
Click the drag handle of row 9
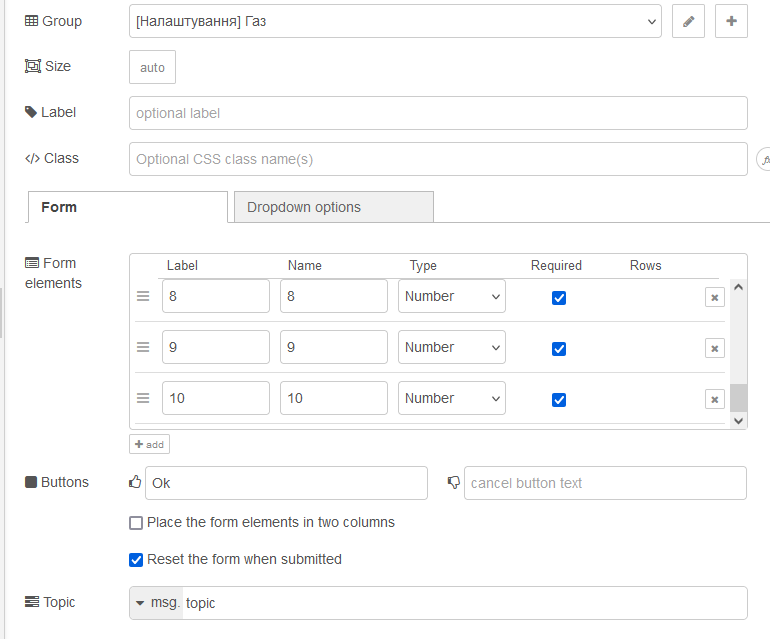pos(143,347)
